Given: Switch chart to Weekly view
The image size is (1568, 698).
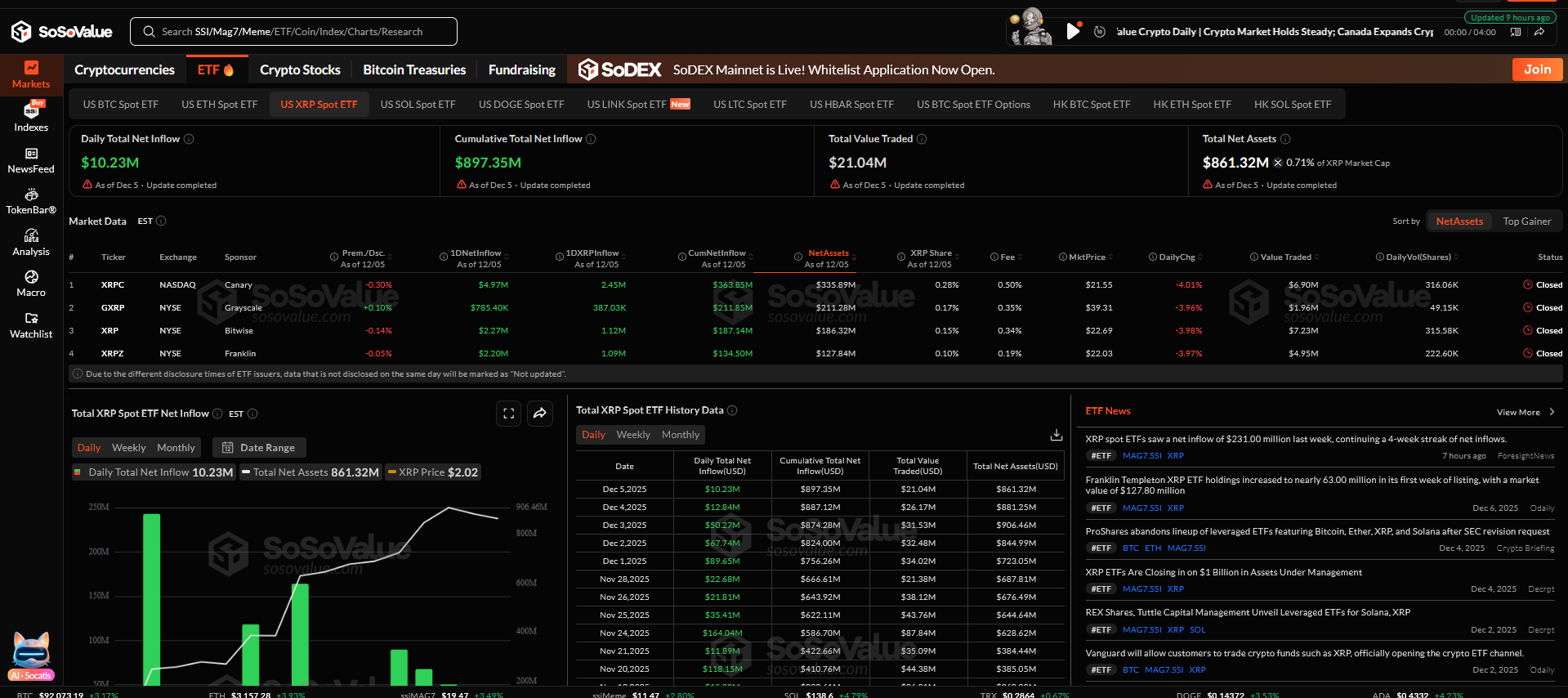Looking at the screenshot, I should pyautogui.click(x=128, y=448).
